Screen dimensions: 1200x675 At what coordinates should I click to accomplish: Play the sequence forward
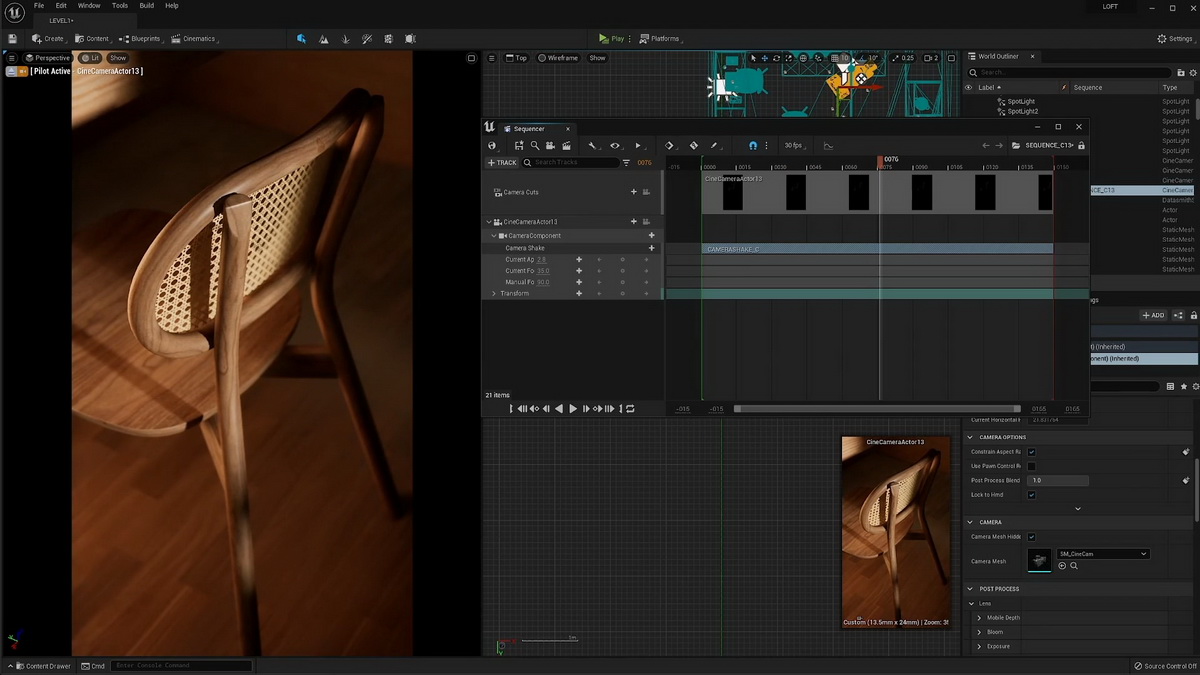click(573, 409)
